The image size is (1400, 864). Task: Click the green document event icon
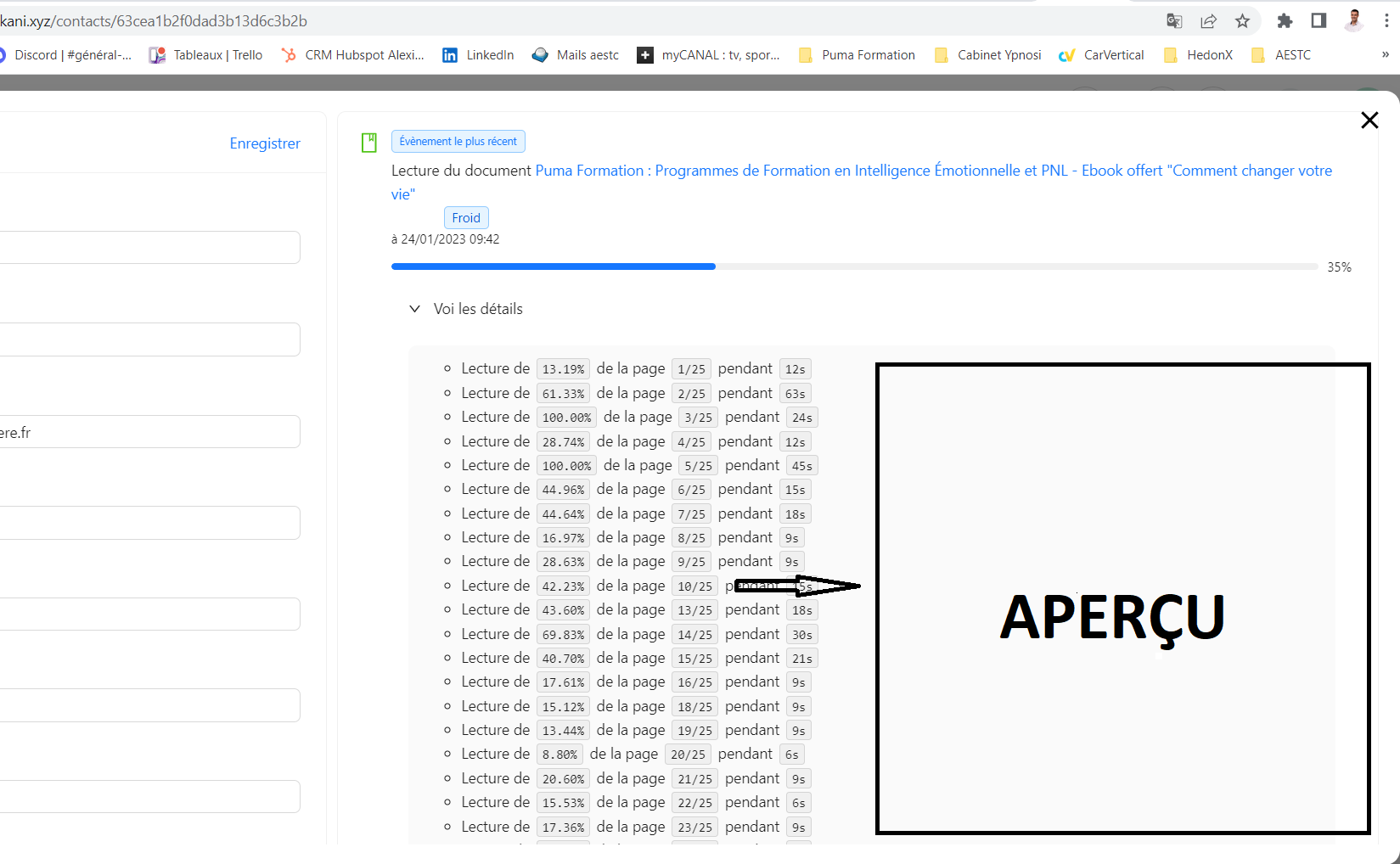(x=369, y=143)
